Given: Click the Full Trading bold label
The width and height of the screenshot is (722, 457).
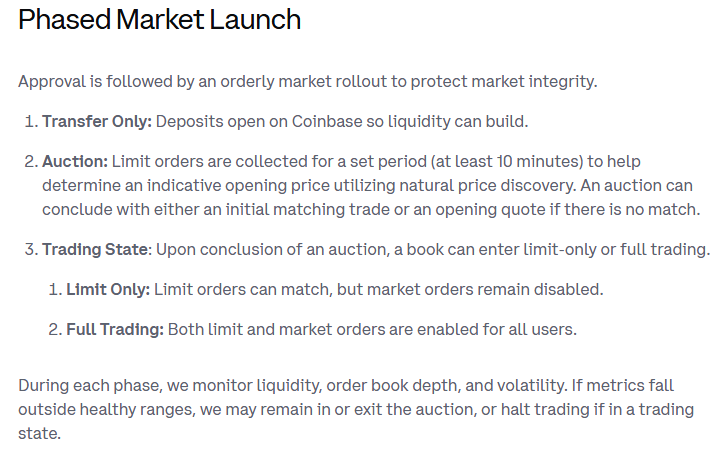Looking at the screenshot, I should tap(115, 329).
